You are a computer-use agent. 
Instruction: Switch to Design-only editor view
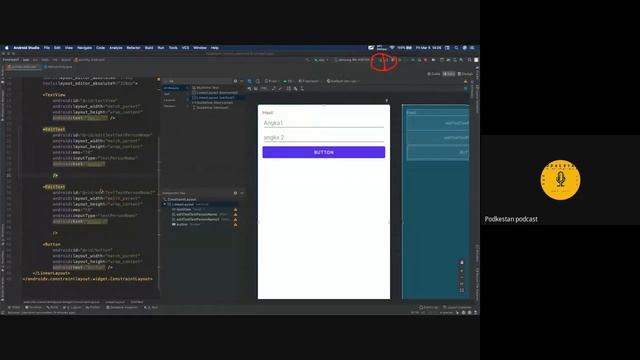[x=465, y=74]
